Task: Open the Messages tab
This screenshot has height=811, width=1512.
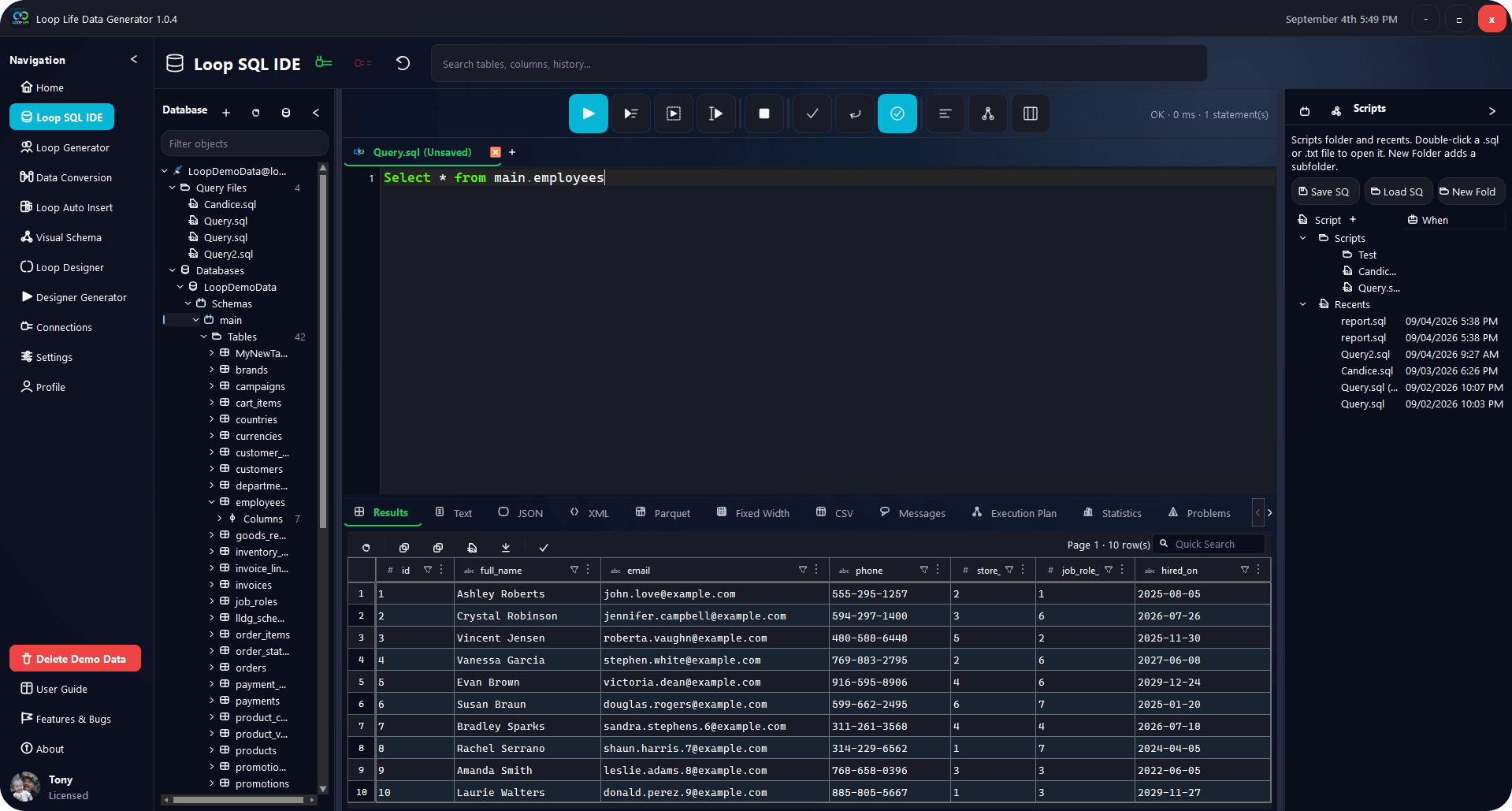Action: click(912, 513)
